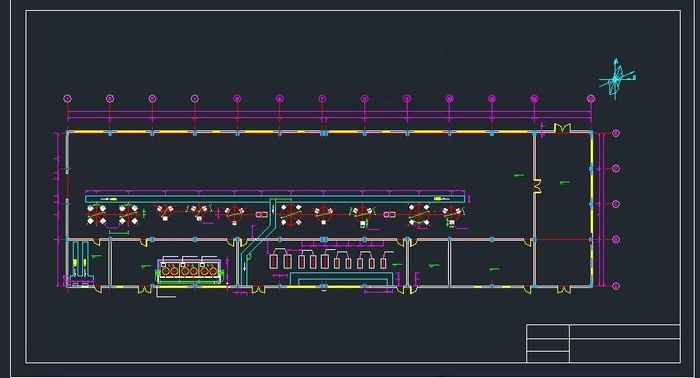Viewport: 700px width, 378px height.
Task: Click the top-left cell of the title block
Action: point(548,332)
